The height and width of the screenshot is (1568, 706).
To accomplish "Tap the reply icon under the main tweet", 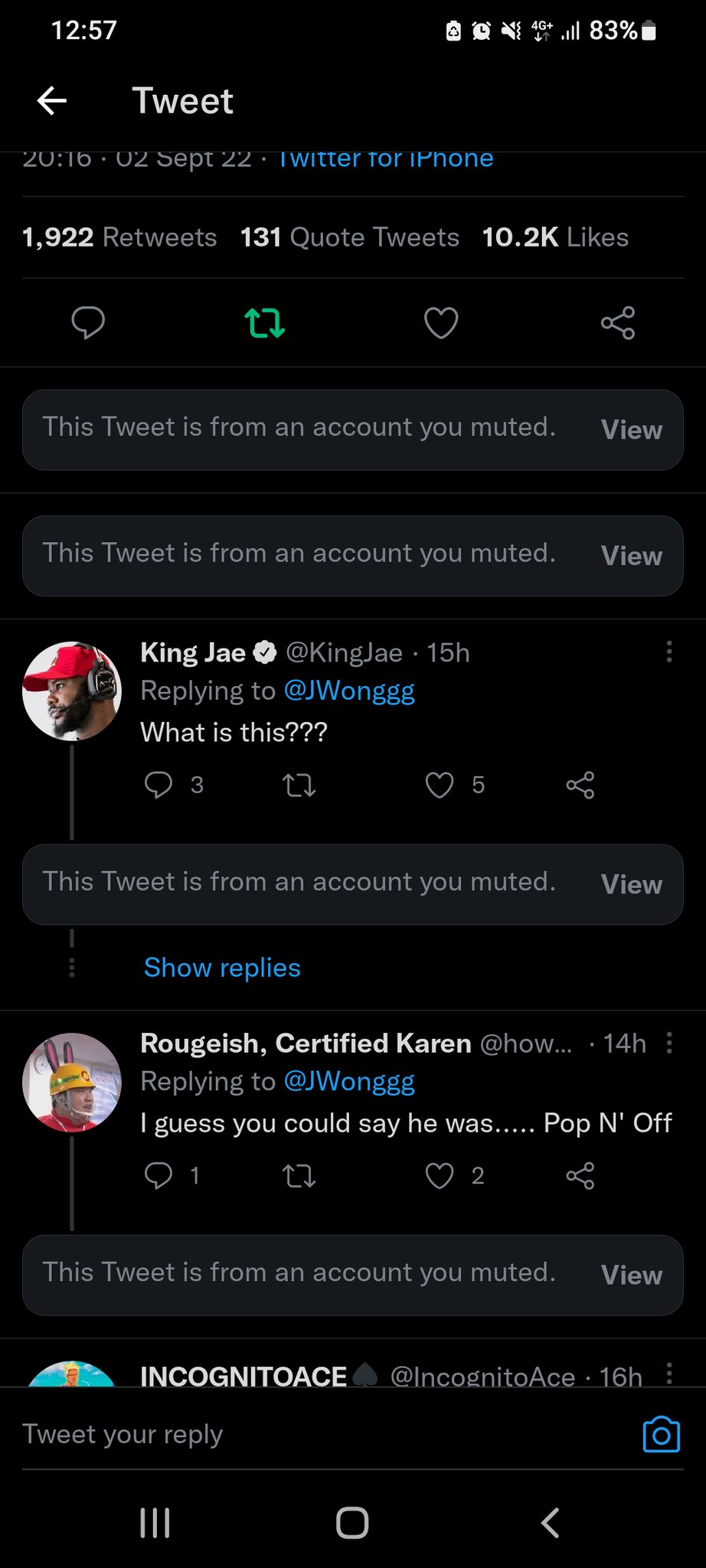I will coord(88,322).
